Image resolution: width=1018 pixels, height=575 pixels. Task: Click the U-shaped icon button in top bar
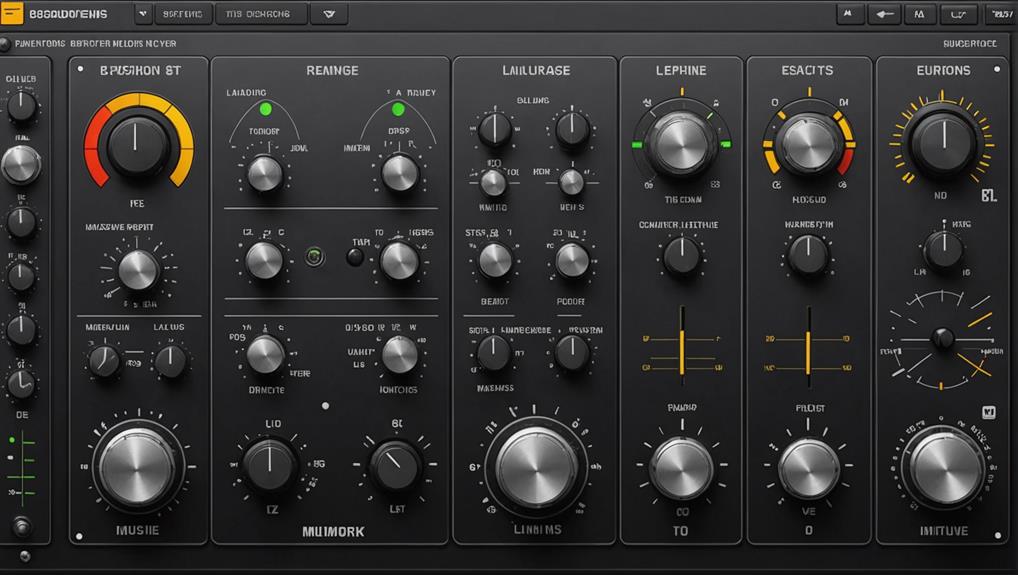point(958,13)
